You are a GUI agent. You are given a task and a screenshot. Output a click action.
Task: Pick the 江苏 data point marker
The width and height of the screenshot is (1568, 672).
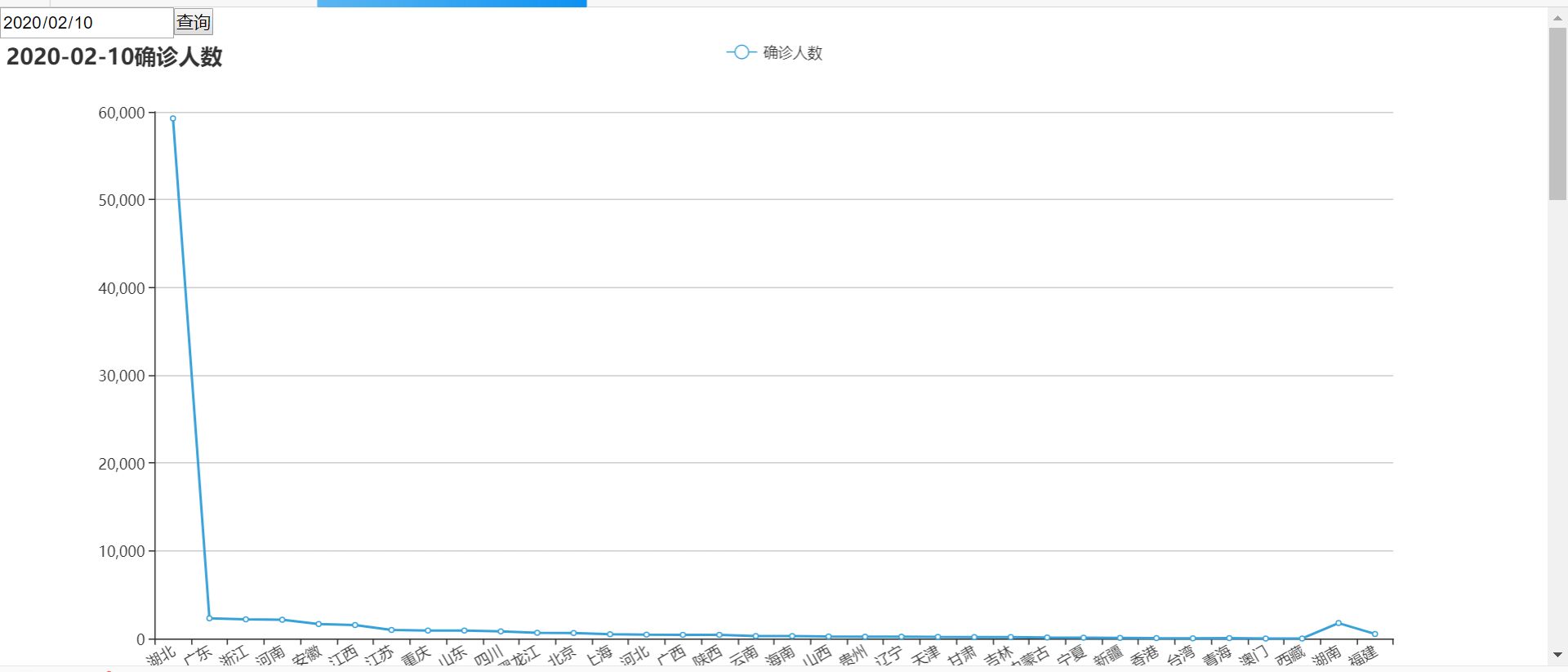click(391, 630)
